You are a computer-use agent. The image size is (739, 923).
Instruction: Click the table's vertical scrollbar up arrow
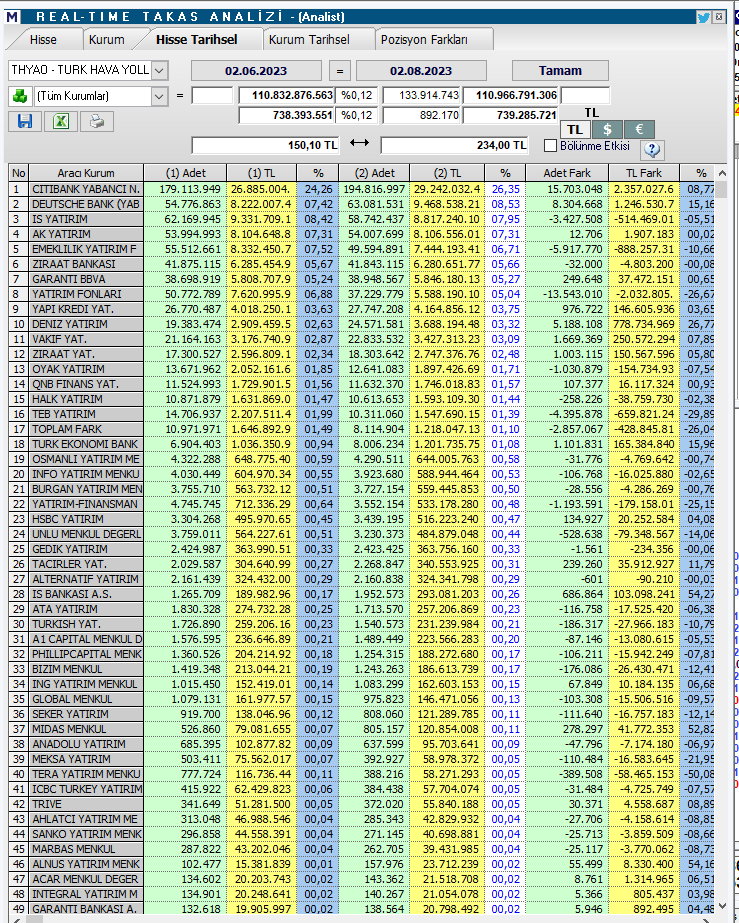(722, 173)
